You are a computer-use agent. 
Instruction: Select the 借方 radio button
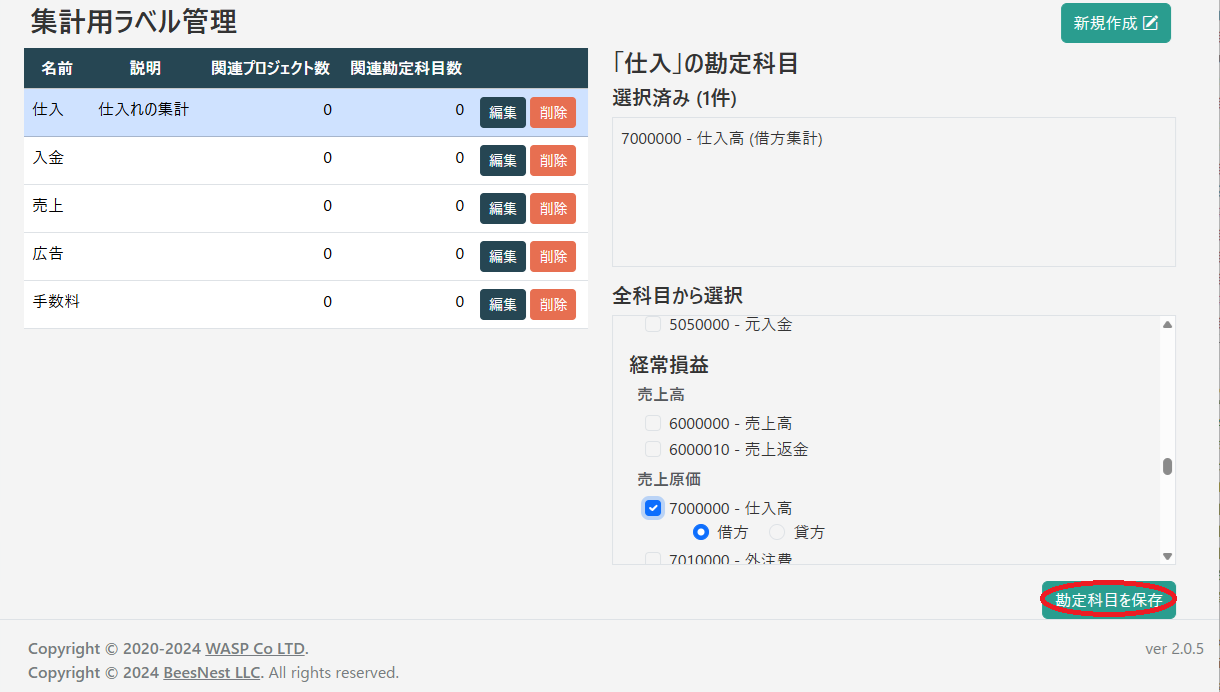[701, 533]
